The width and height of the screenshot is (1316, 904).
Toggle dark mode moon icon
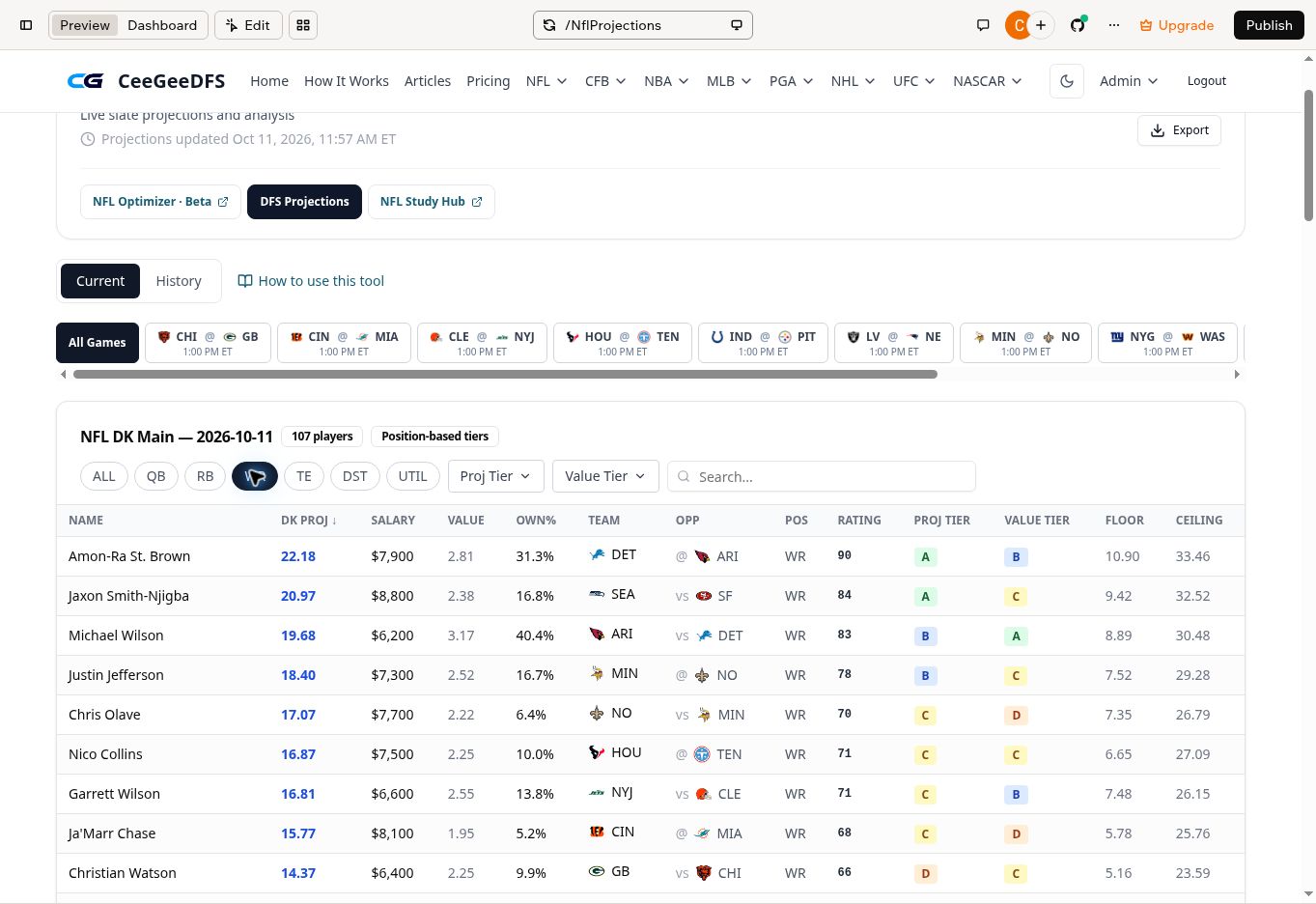[x=1067, y=81]
